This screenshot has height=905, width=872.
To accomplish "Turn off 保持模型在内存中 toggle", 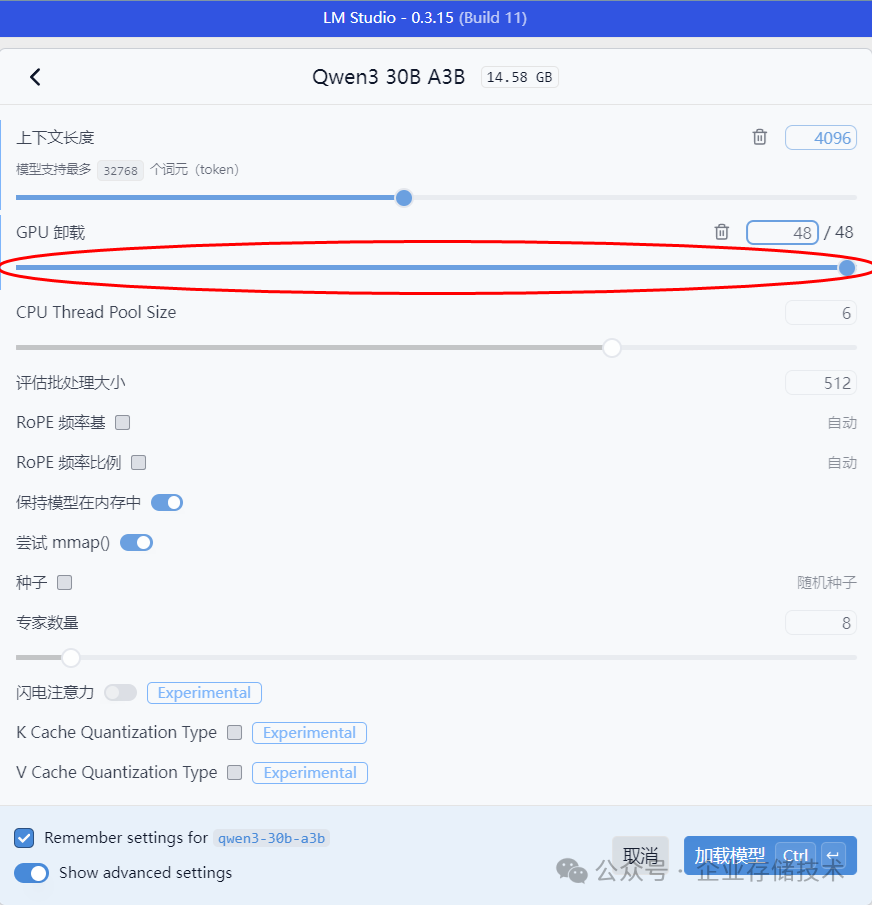I will click(167, 503).
